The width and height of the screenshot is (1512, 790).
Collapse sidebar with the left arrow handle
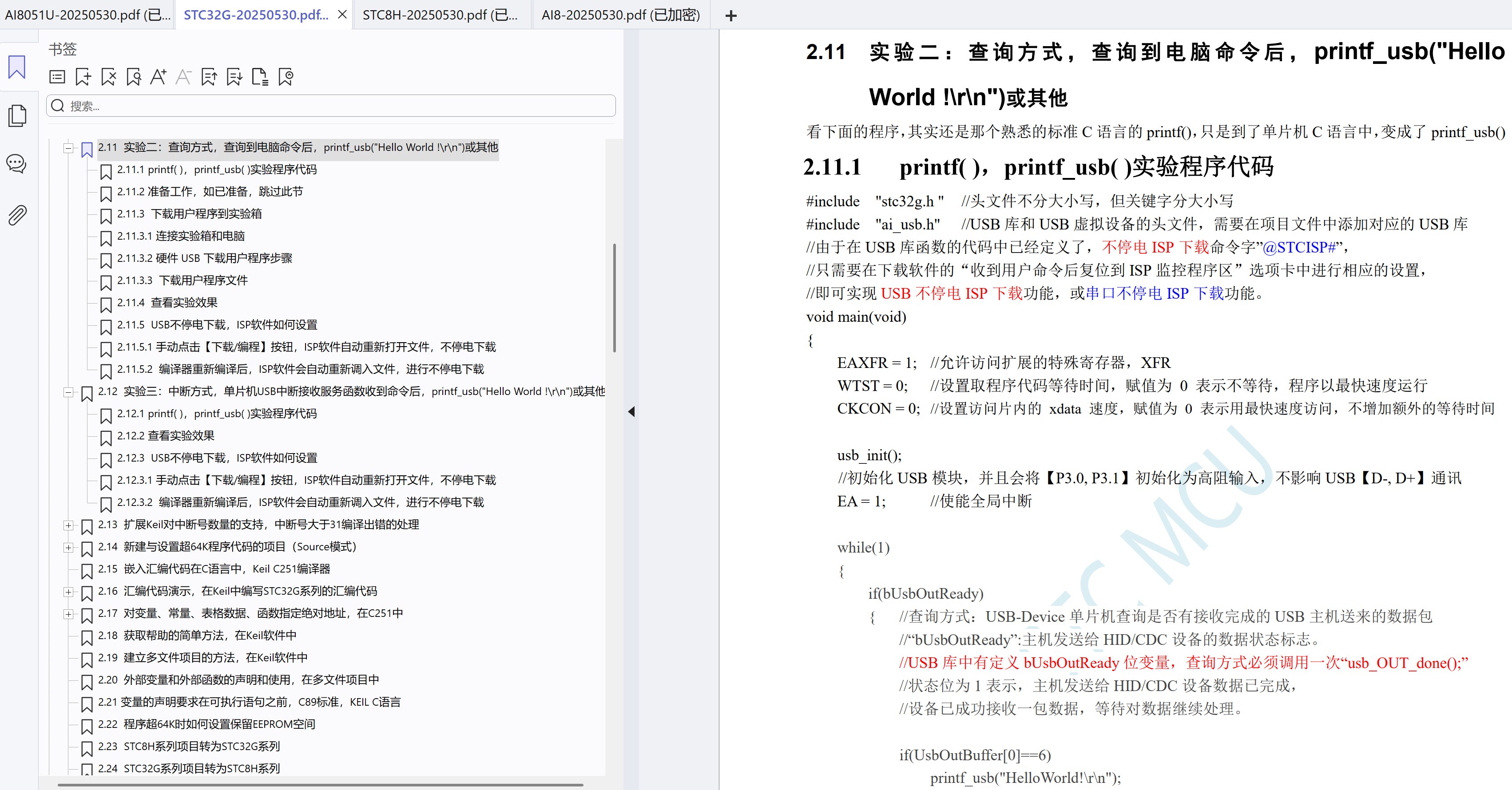click(631, 412)
